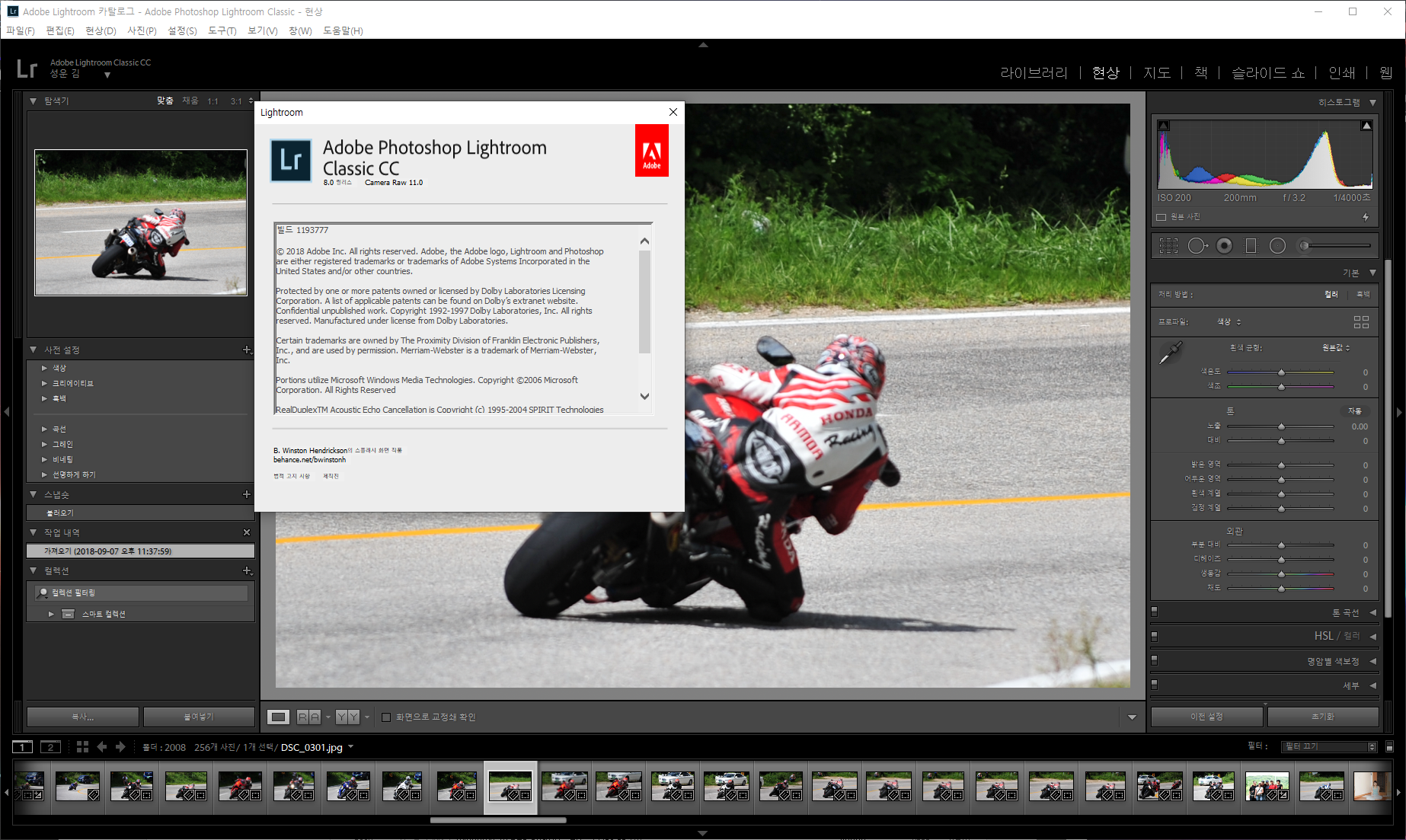Select the spot removal tool

(1197, 245)
